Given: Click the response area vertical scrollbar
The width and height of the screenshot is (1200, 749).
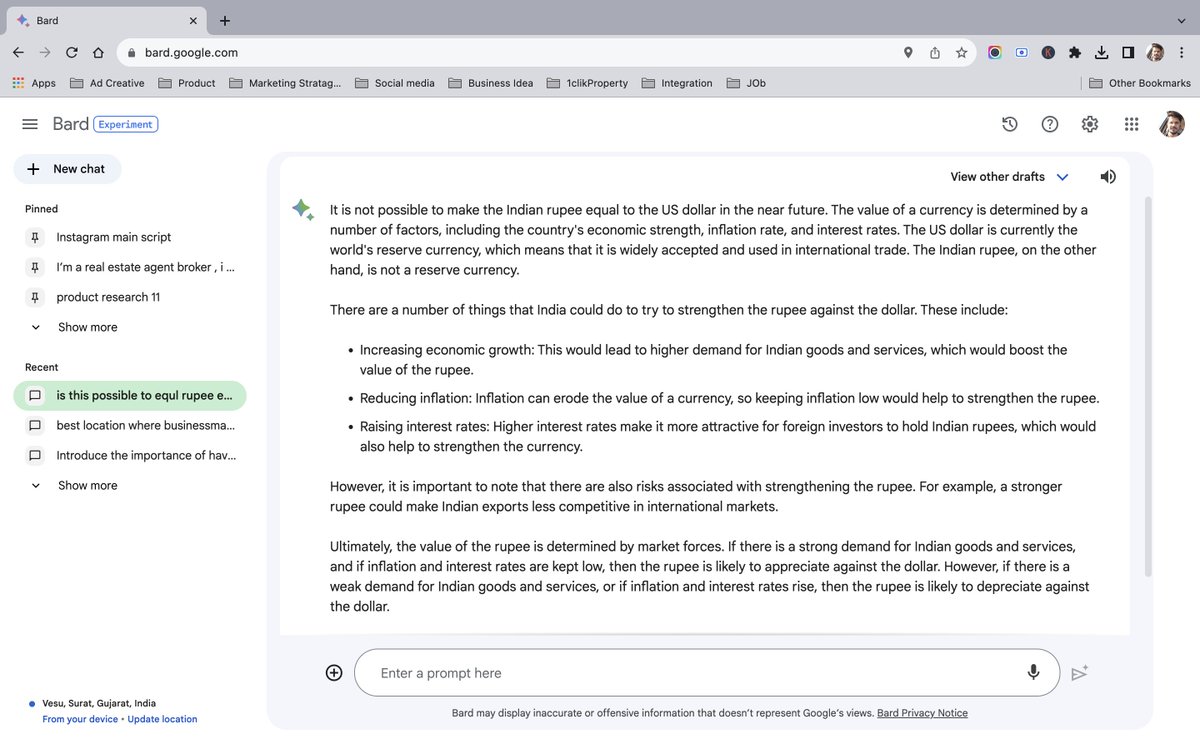Looking at the screenshot, I should click(1147, 385).
